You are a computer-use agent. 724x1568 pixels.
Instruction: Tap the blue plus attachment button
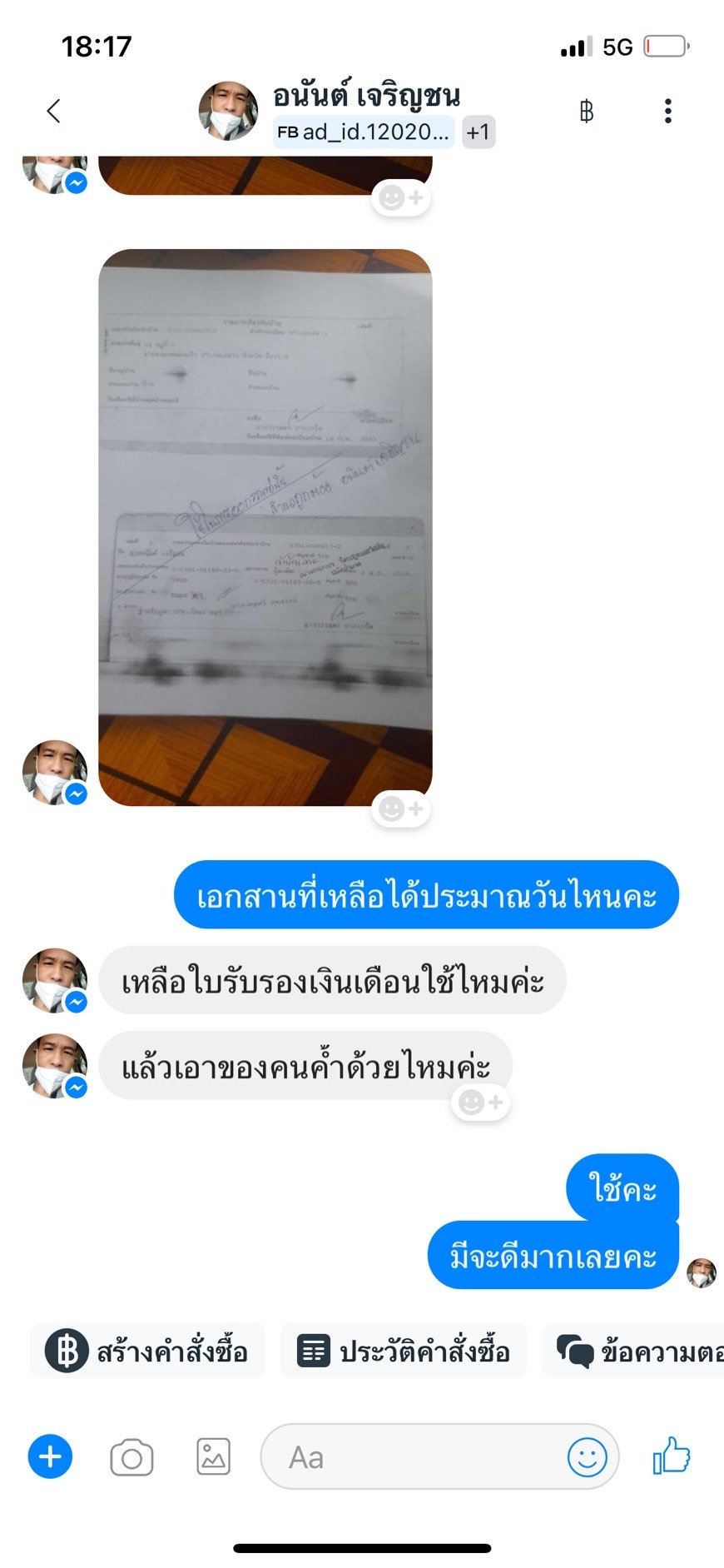pyautogui.click(x=50, y=1456)
